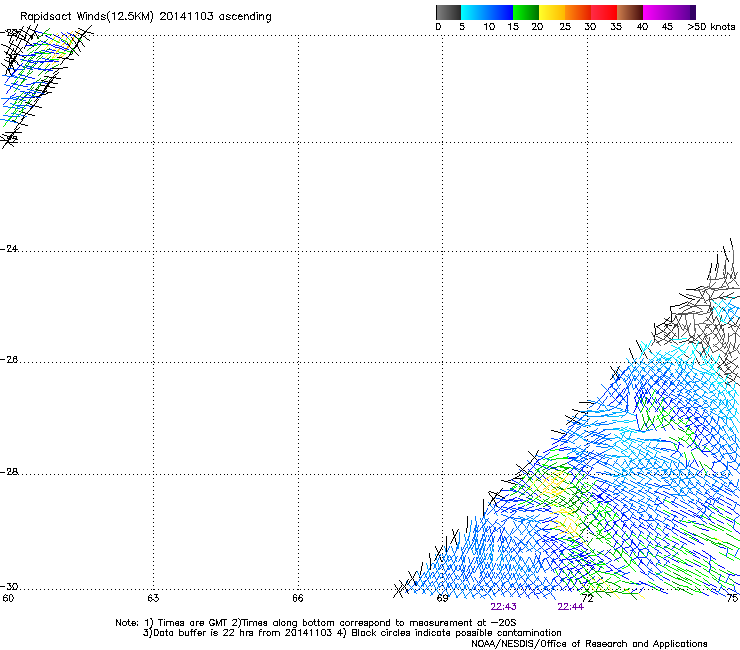Click the yellow 20–25 knot legend swatch
Screen dimensions: 740x650
[x=552, y=12]
